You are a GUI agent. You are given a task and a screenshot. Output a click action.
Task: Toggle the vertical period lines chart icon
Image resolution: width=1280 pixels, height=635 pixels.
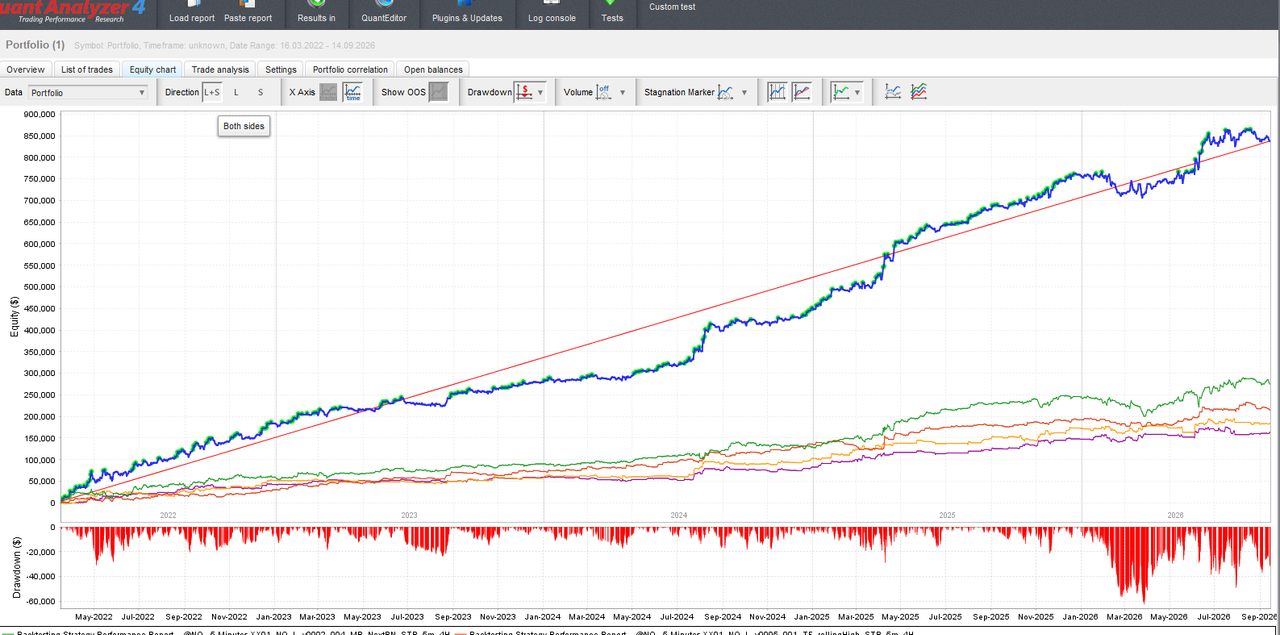tap(777, 92)
